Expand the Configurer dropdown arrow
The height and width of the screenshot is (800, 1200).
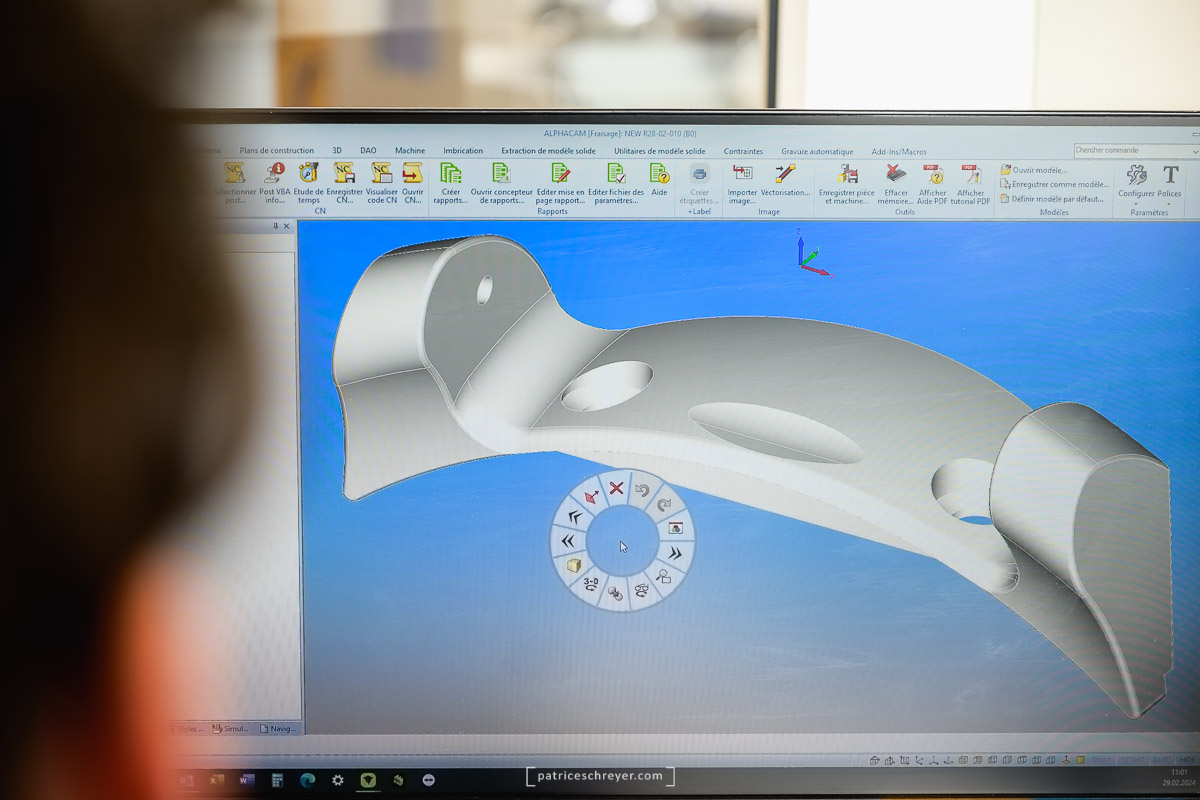click(1136, 203)
